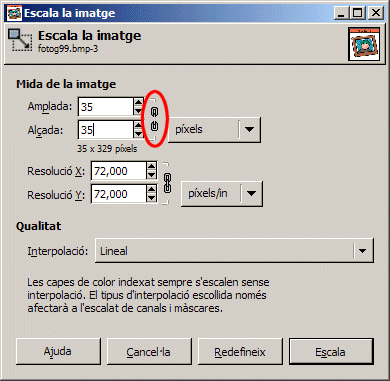Click the Escala button
Screen dimensions: 390x381
pos(331,352)
